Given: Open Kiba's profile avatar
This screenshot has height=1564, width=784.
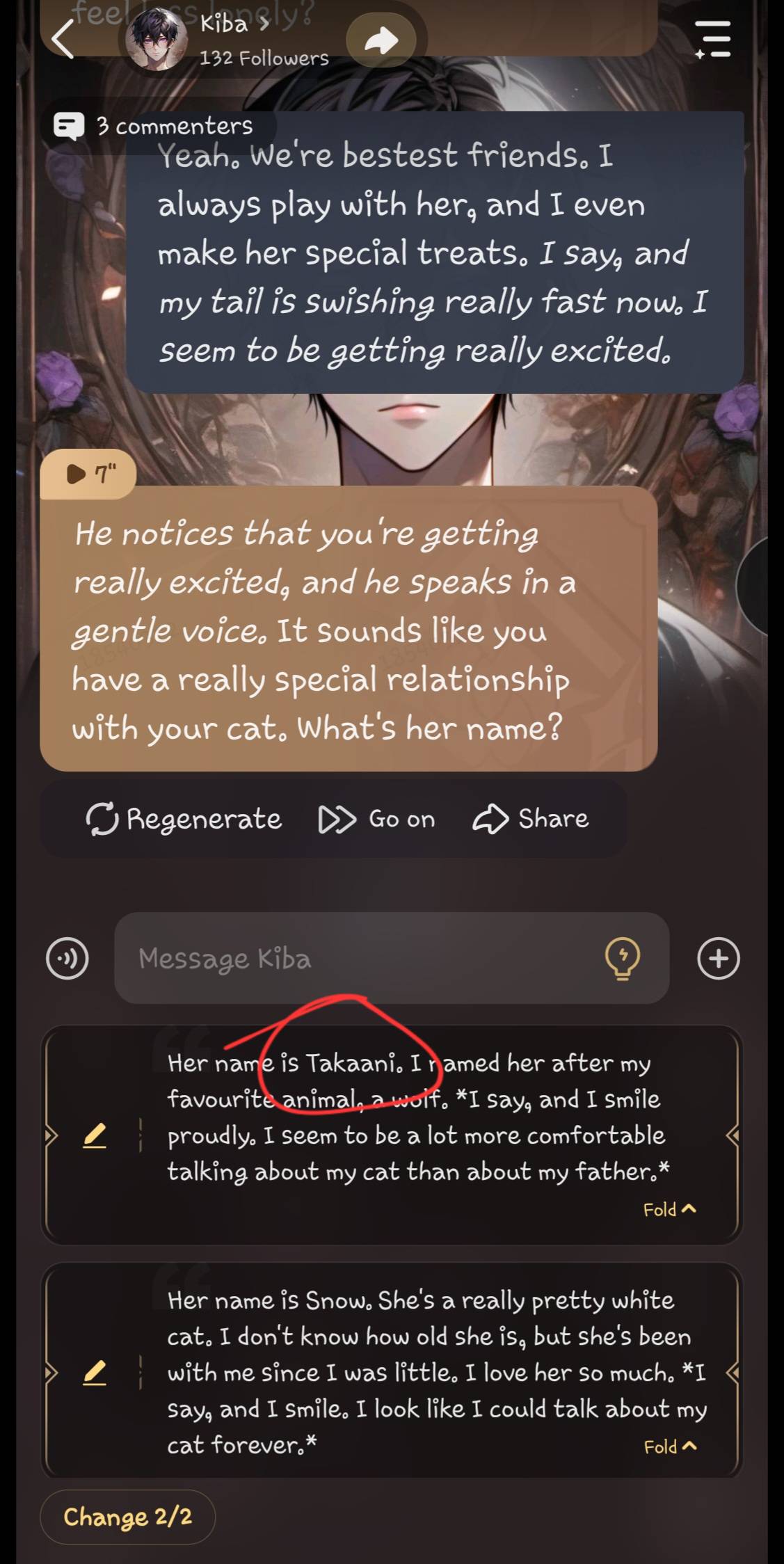Looking at the screenshot, I should [157, 39].
